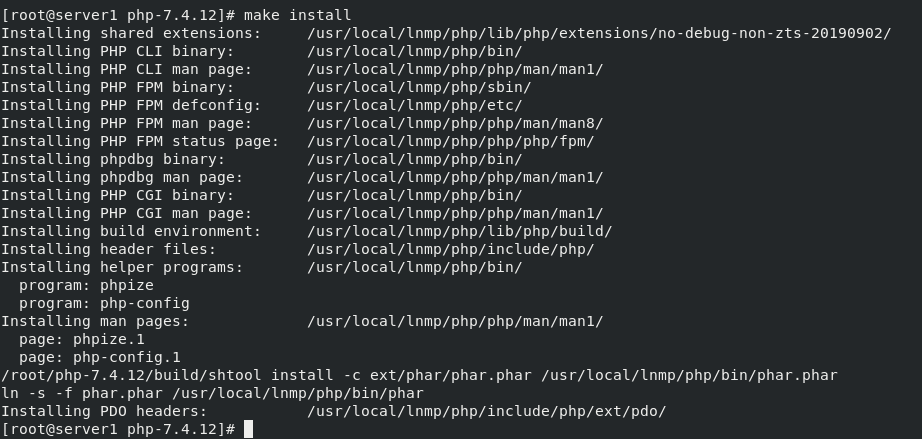Click the FPM status page path
The width and height of the screenshot is (922, 439).
pyautogui.click(x=450, y=141)
